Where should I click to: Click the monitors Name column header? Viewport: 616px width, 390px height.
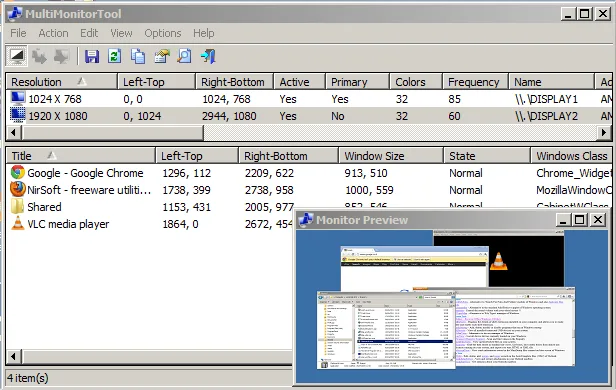[x=551, y=82]
